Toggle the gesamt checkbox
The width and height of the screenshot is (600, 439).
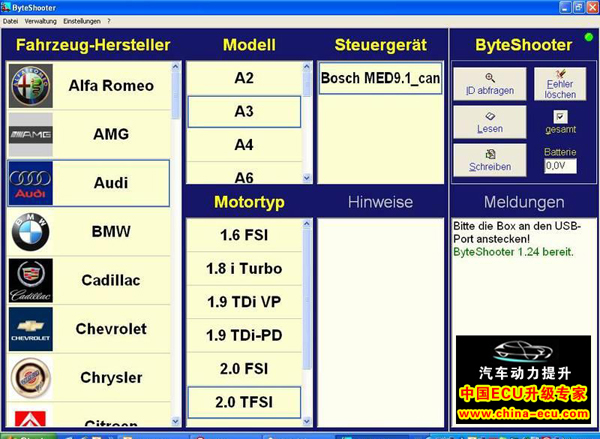tap(560, 117)
